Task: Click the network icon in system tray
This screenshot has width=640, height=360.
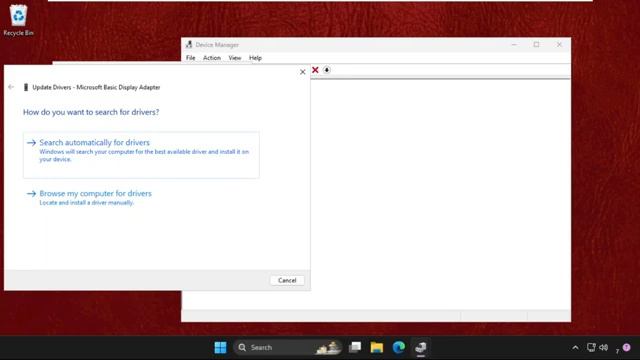Action: click(x=591, y=347)
